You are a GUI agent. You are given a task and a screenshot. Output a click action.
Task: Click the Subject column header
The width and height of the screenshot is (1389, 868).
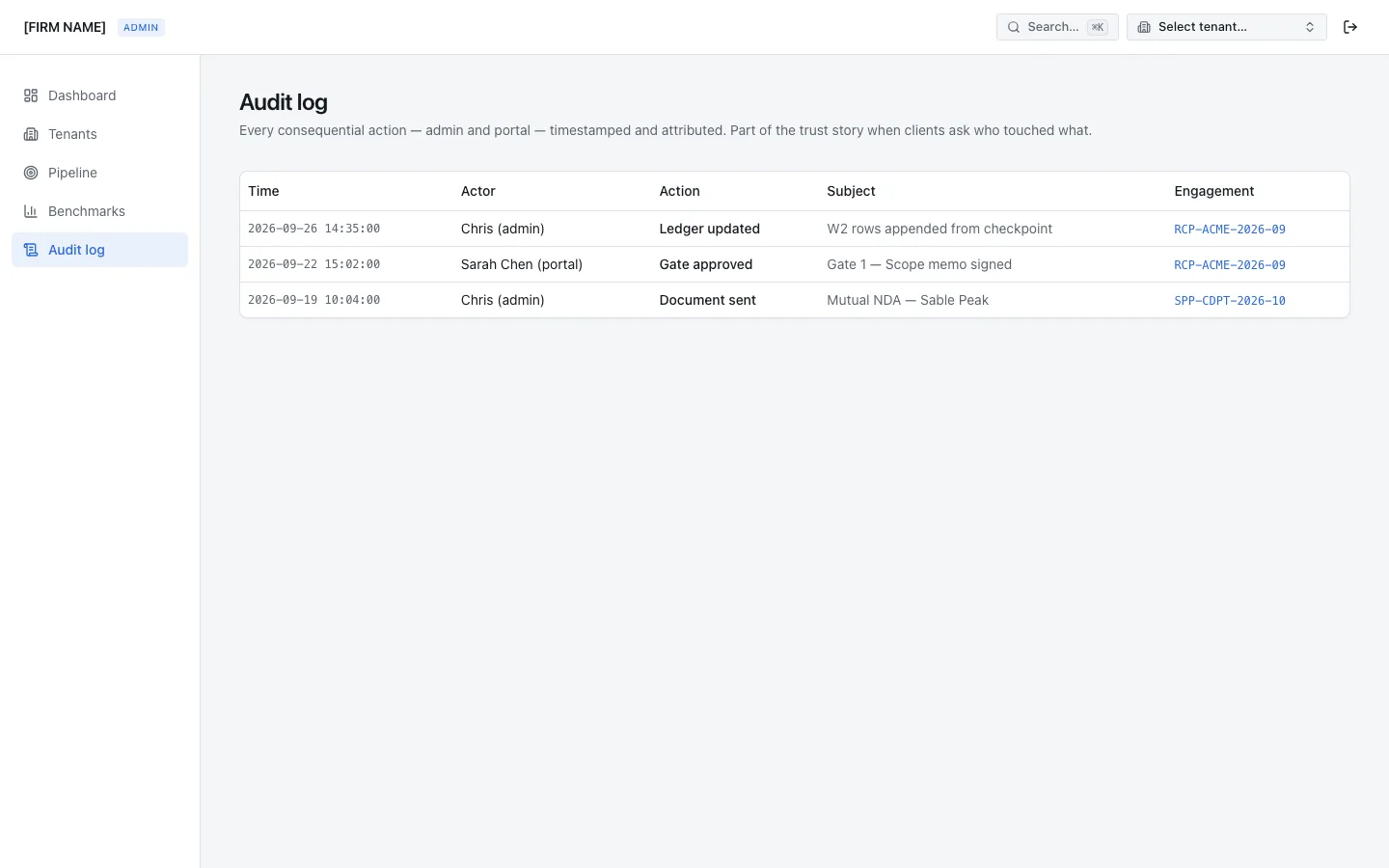click(851, 191)
